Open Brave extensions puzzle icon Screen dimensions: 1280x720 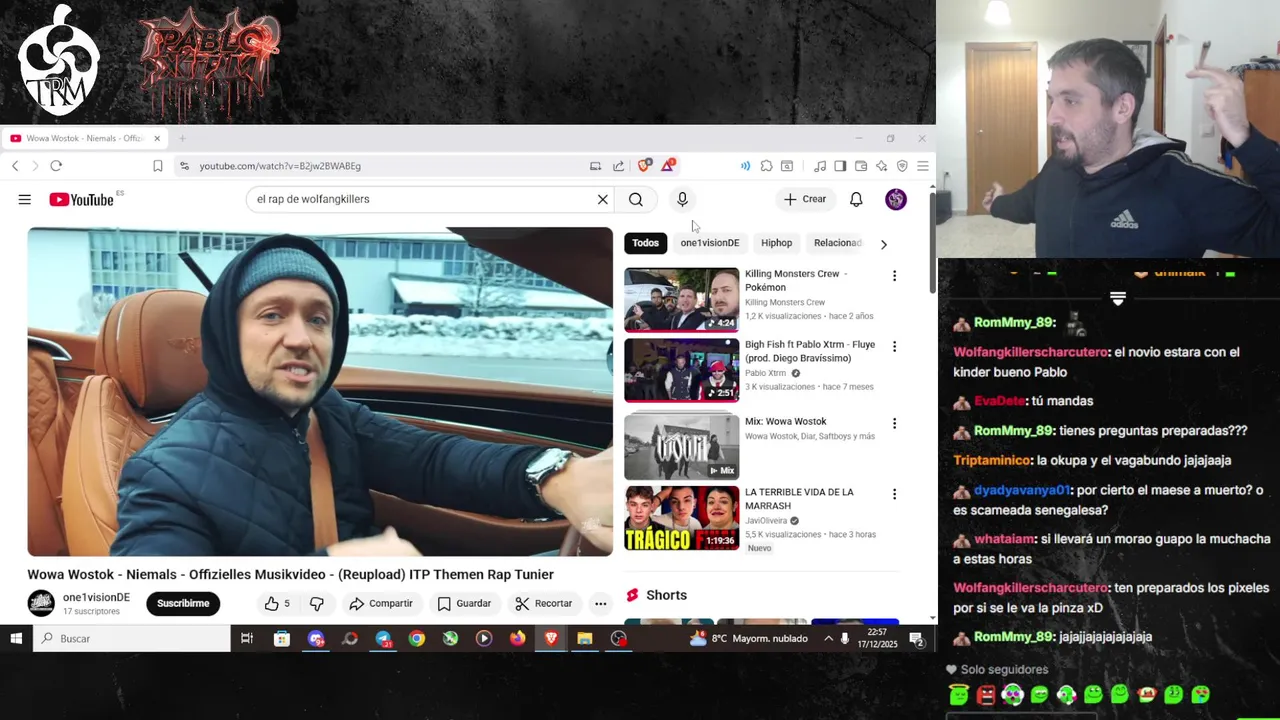pos(766,166)
